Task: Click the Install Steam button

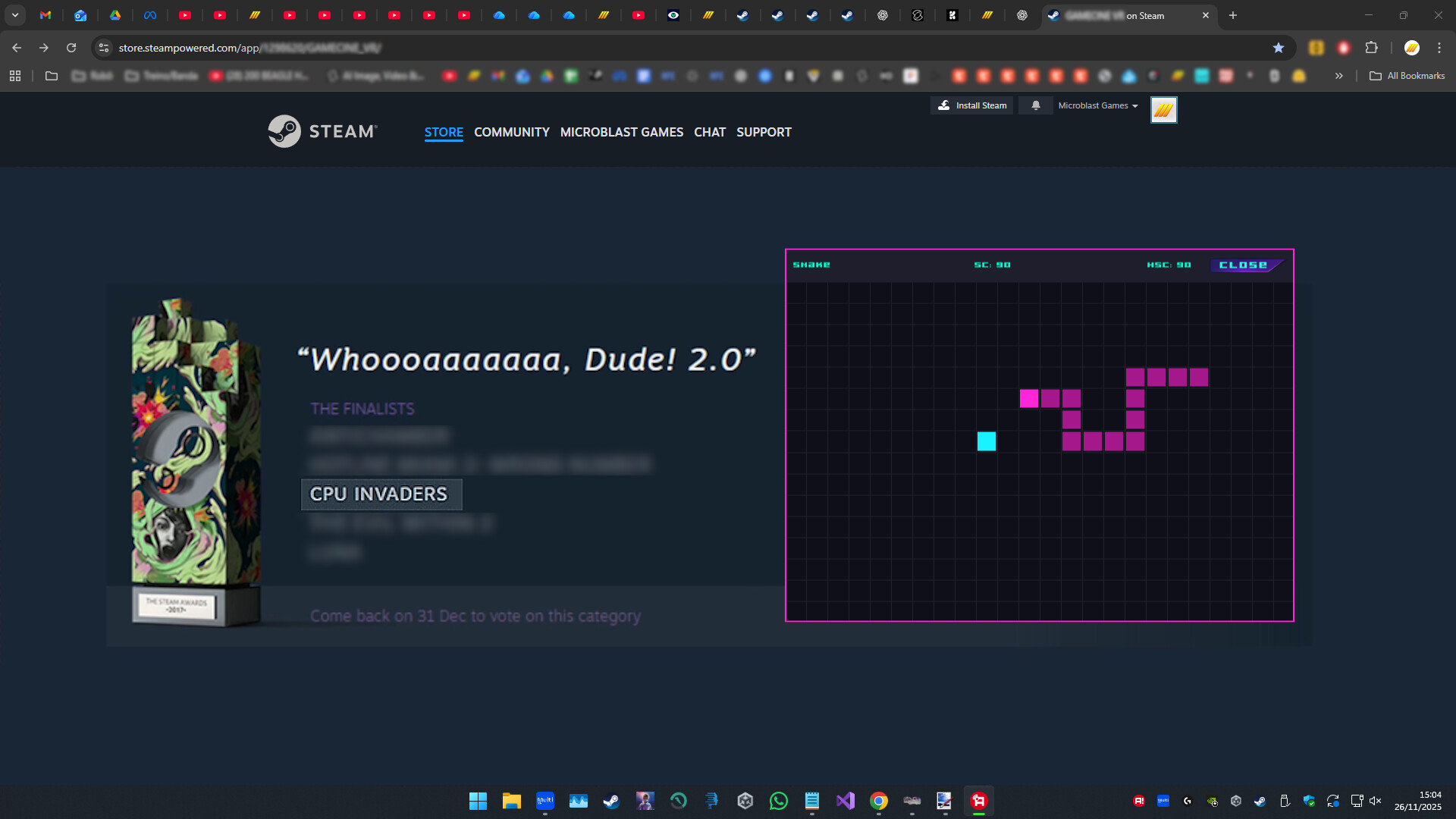Action: click(971, 105)
